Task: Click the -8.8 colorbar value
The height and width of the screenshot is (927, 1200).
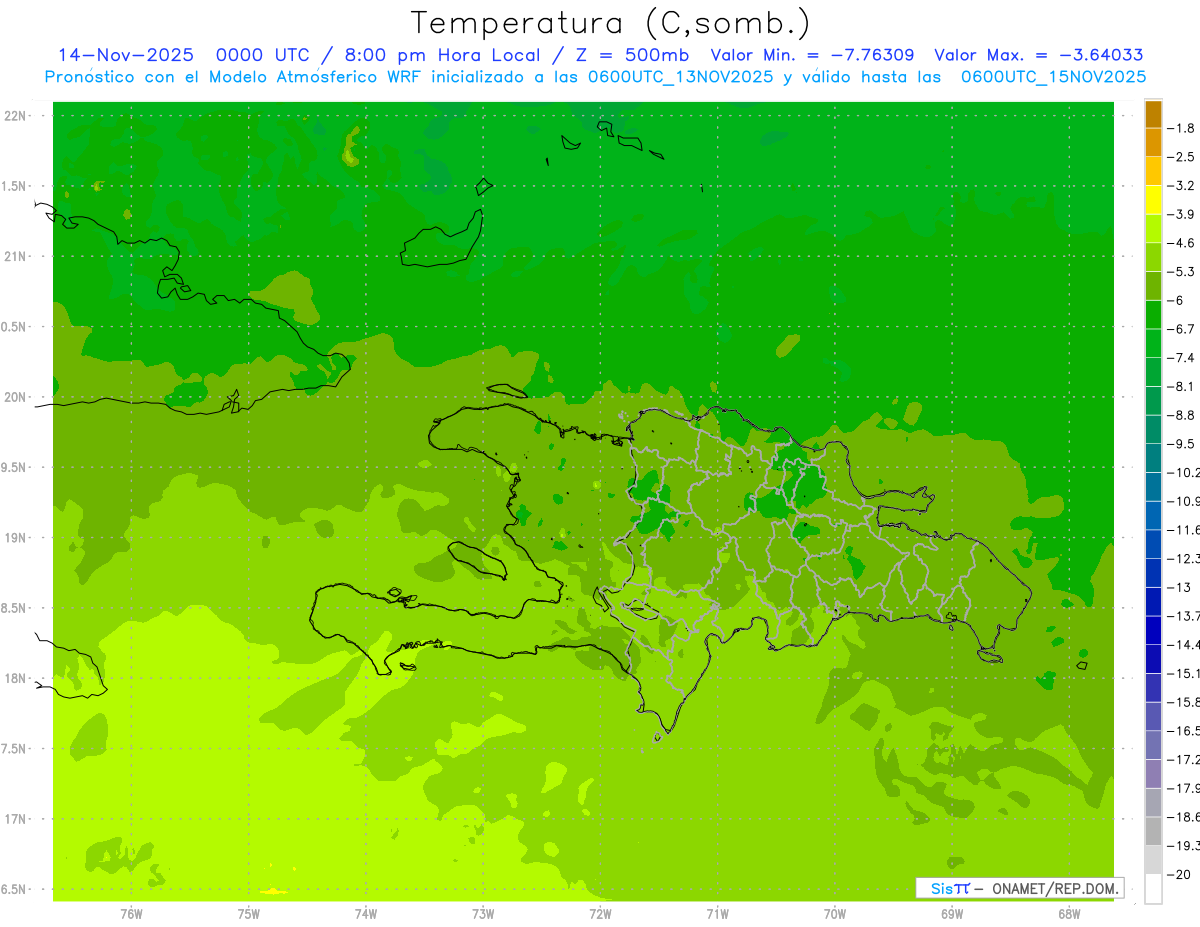Action: click(x=1182, y=415)
